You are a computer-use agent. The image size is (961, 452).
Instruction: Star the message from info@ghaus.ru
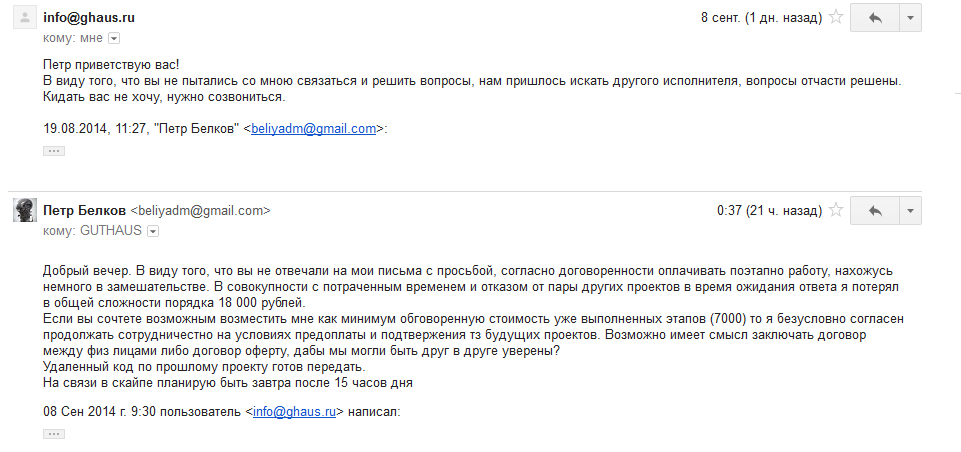pyautogui.click(x=836, y=17)
